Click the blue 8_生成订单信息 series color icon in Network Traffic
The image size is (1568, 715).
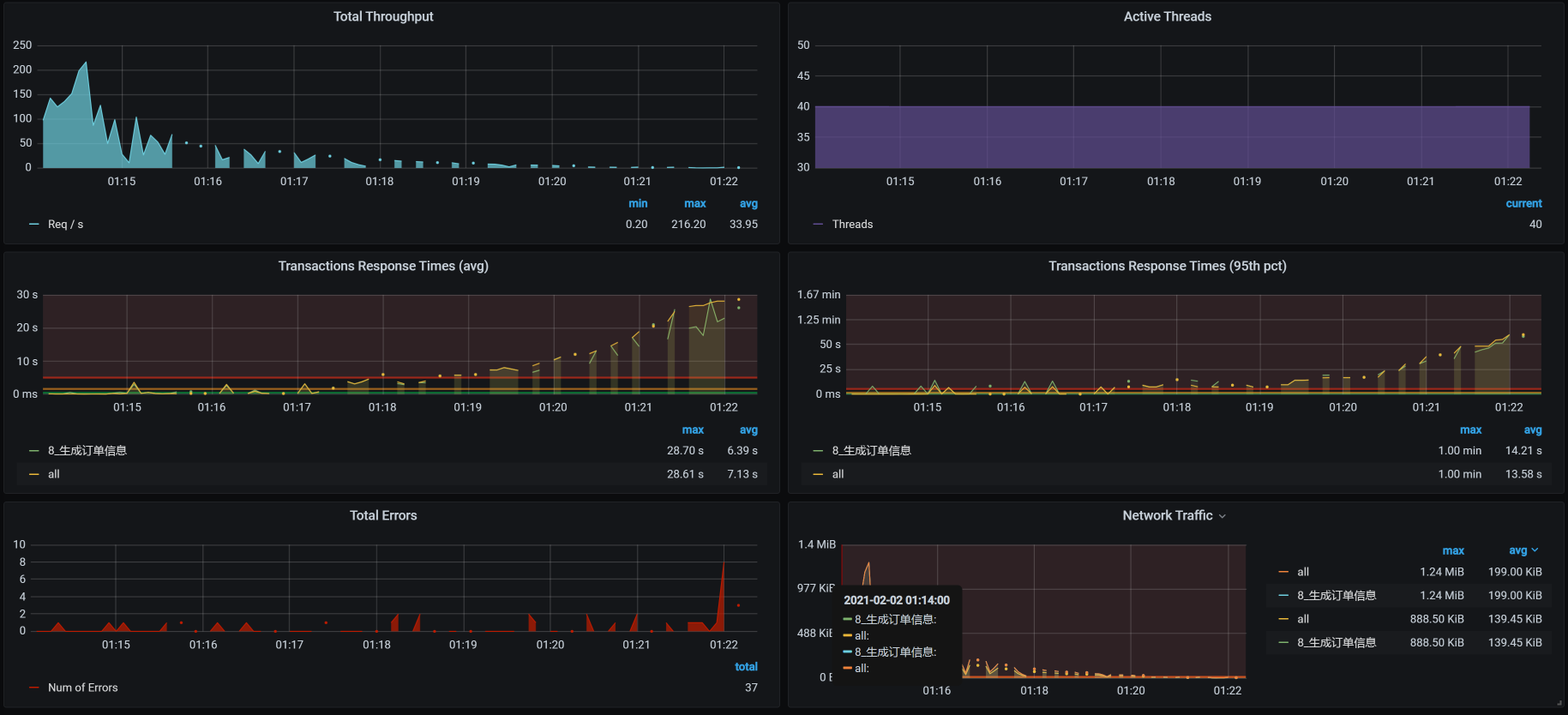1283,595
